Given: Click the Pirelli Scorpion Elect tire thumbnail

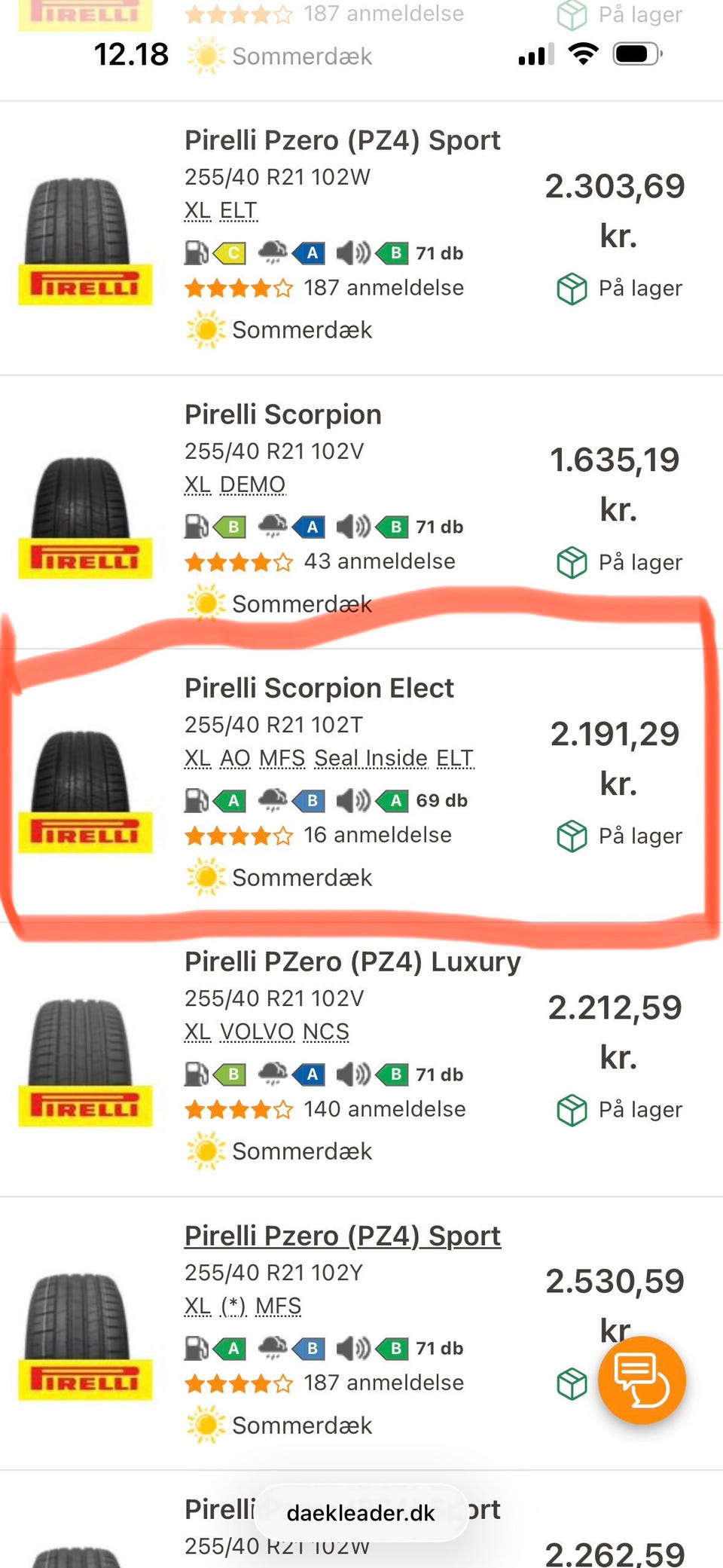Looking at the screenshot, I should click(x=84, y=791).
